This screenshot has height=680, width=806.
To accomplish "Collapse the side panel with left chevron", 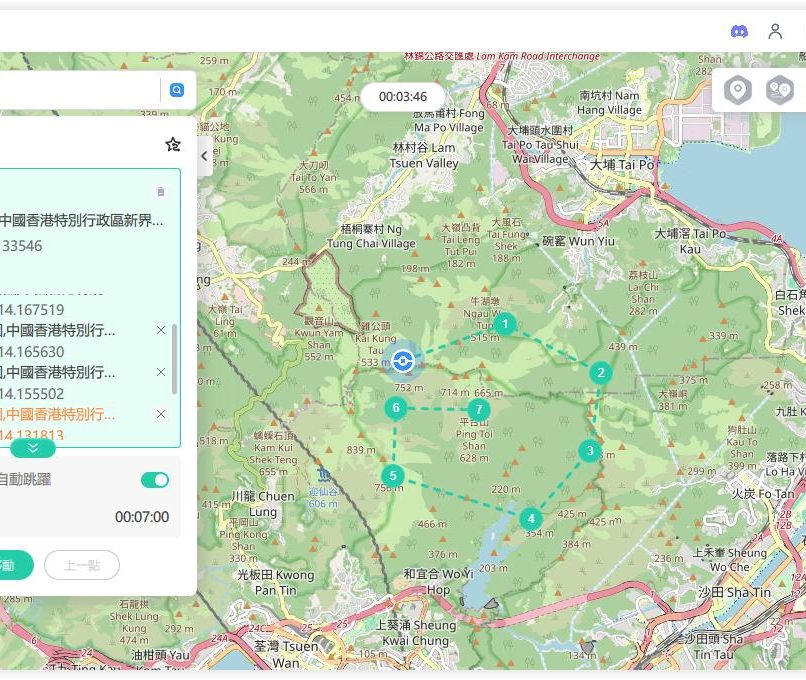I will 204,156.
